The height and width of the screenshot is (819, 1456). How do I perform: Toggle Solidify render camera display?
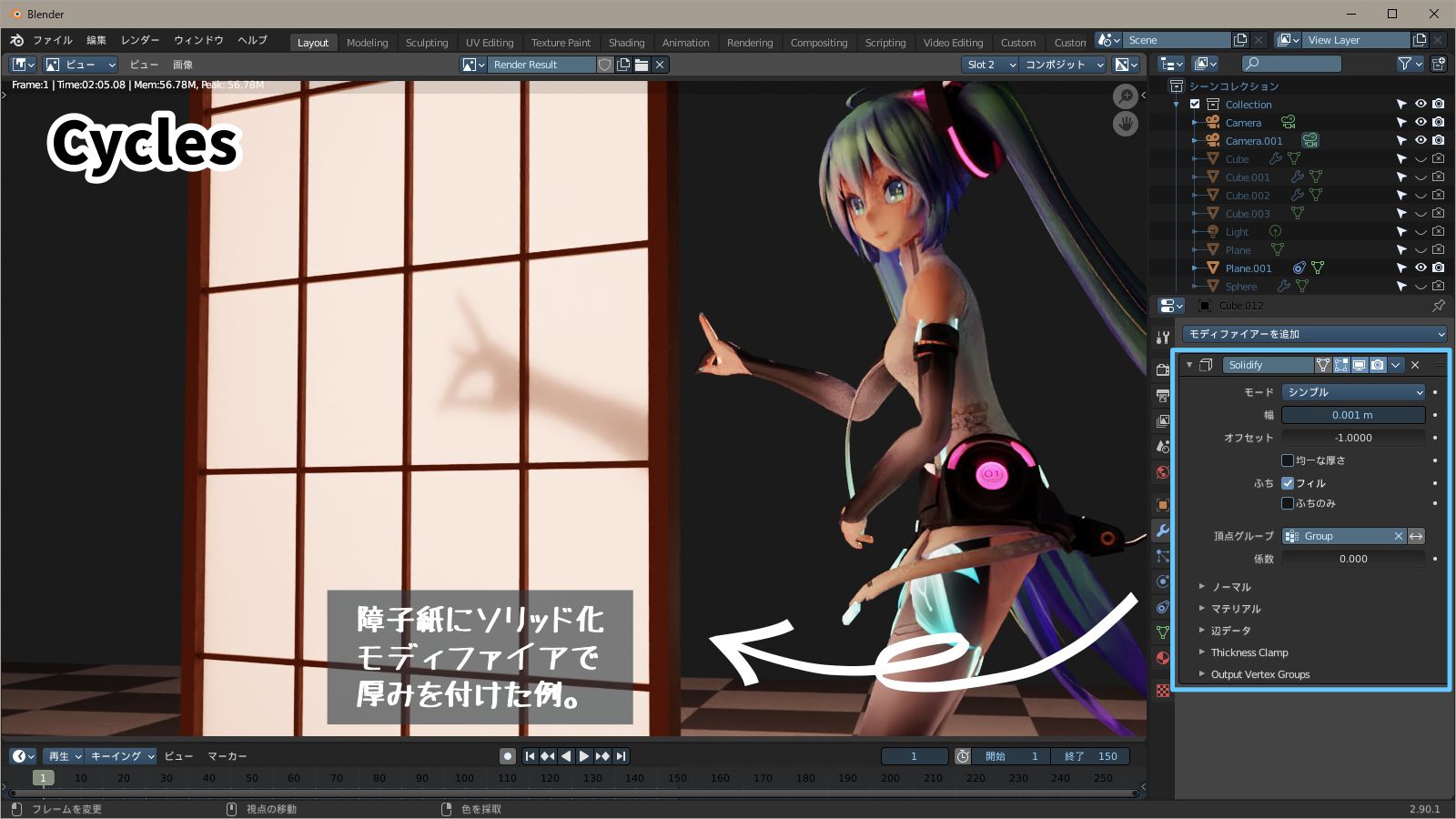(1378, 365)
